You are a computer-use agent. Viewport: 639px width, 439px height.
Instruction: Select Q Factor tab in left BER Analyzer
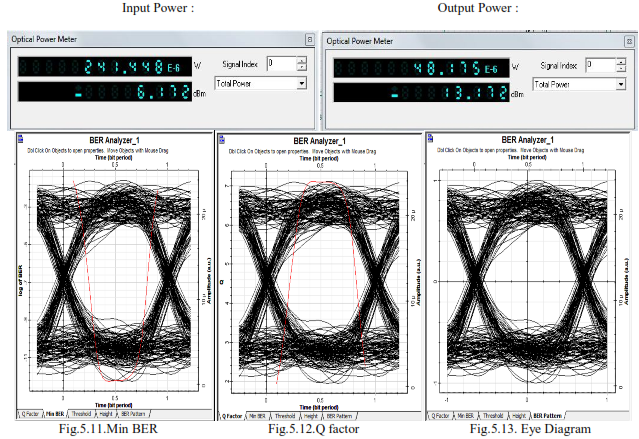(29, 413)
